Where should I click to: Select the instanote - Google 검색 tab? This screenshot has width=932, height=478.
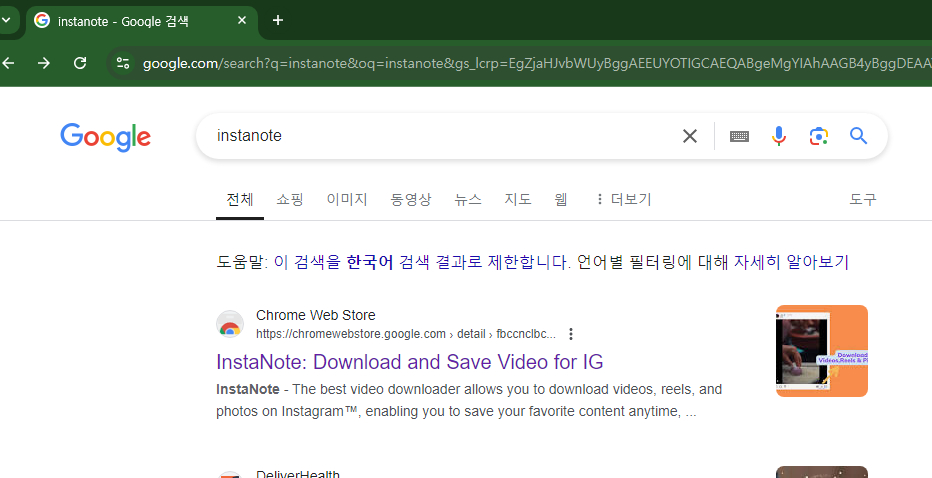tap(141, 21)
